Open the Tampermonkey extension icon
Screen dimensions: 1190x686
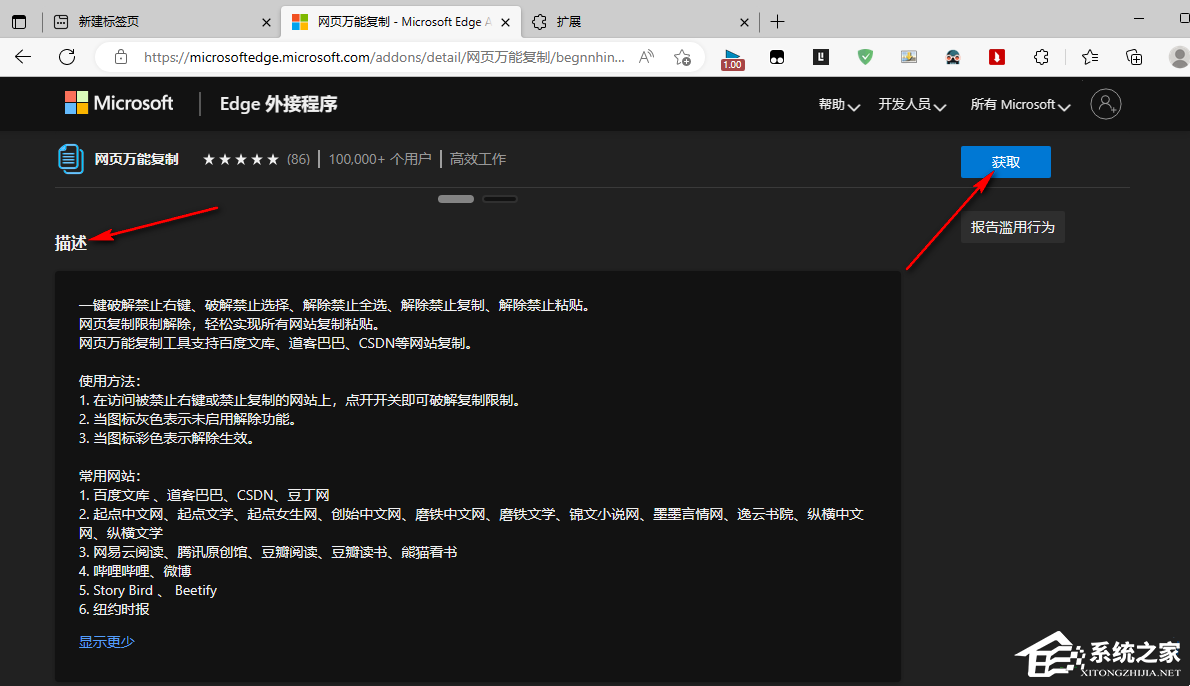[777, 57]
